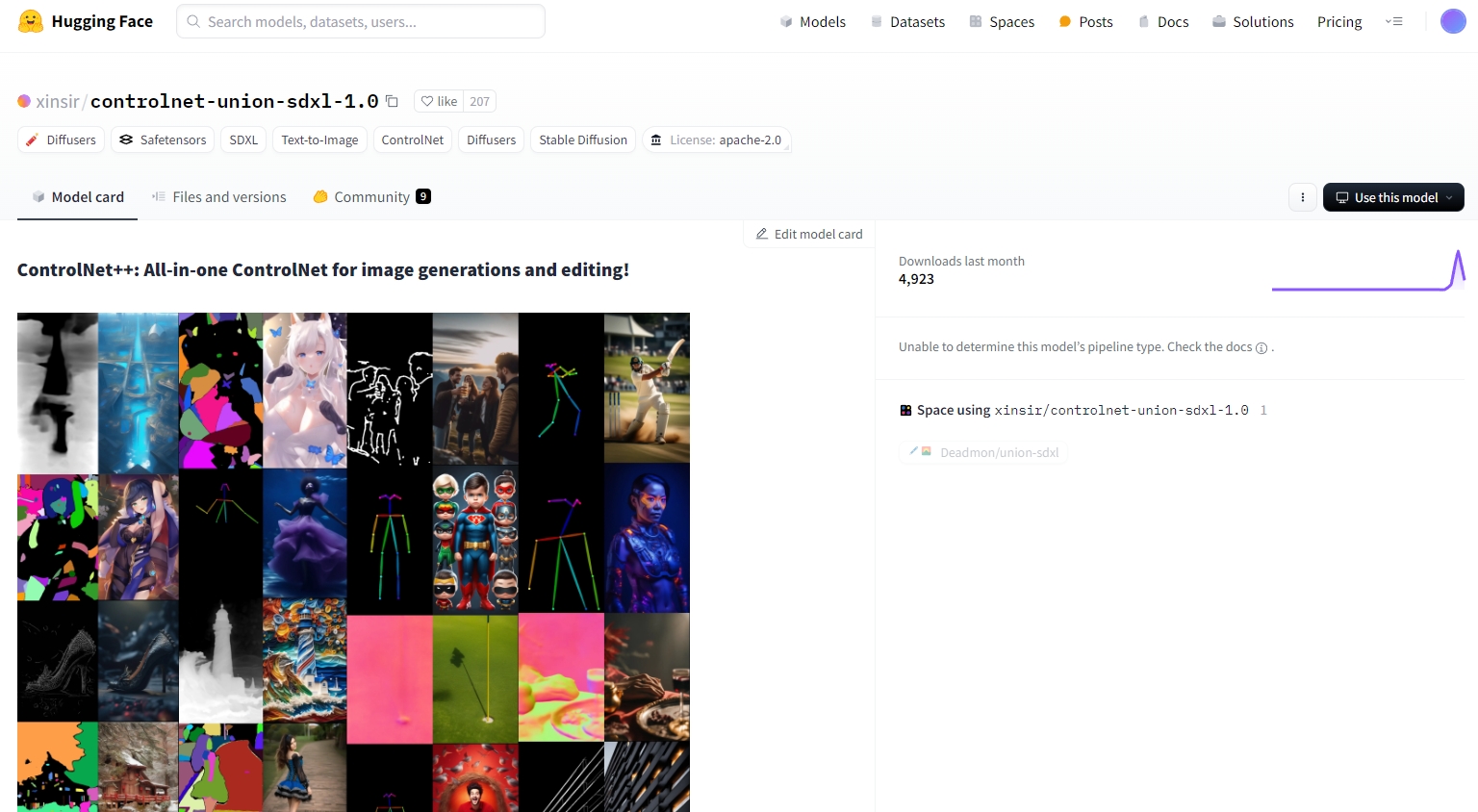
Task: Open Models in top navigation
Action: pyautogui.click(x=813, y=21)
